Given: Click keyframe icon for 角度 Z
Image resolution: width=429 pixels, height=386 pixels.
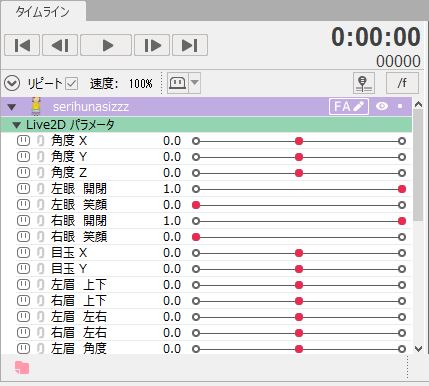Looking at the screenshot, I should [x=23, y=173].
